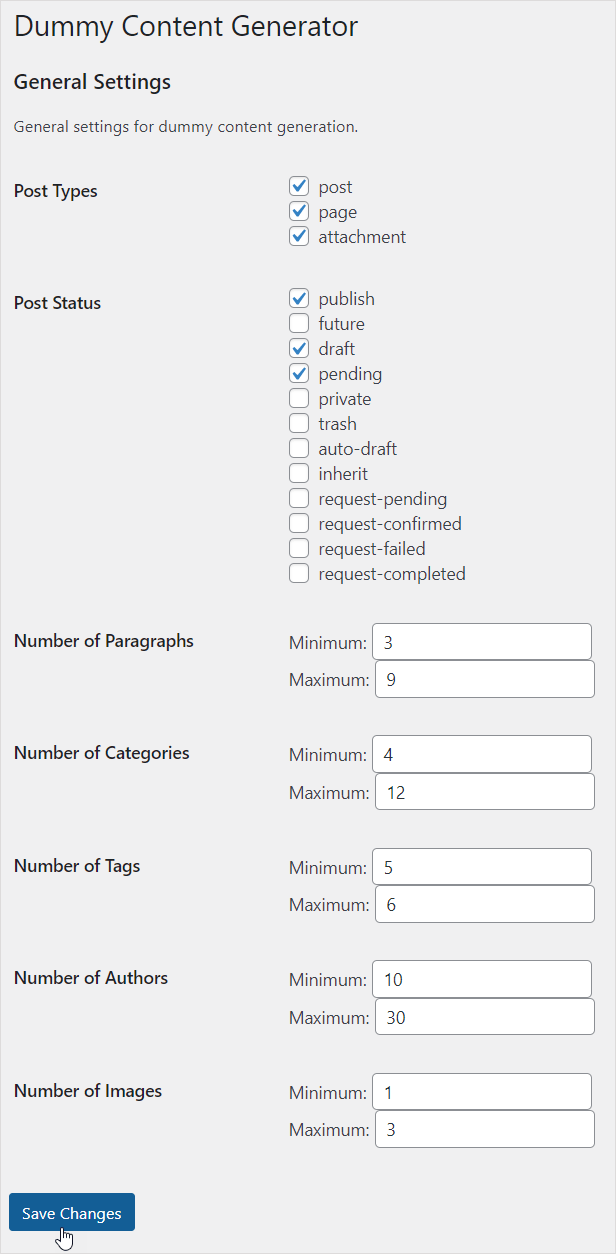Enable the request-pending status checkbox
The width and height of the screenshot is (616, 1254).
tap(299, 498)
